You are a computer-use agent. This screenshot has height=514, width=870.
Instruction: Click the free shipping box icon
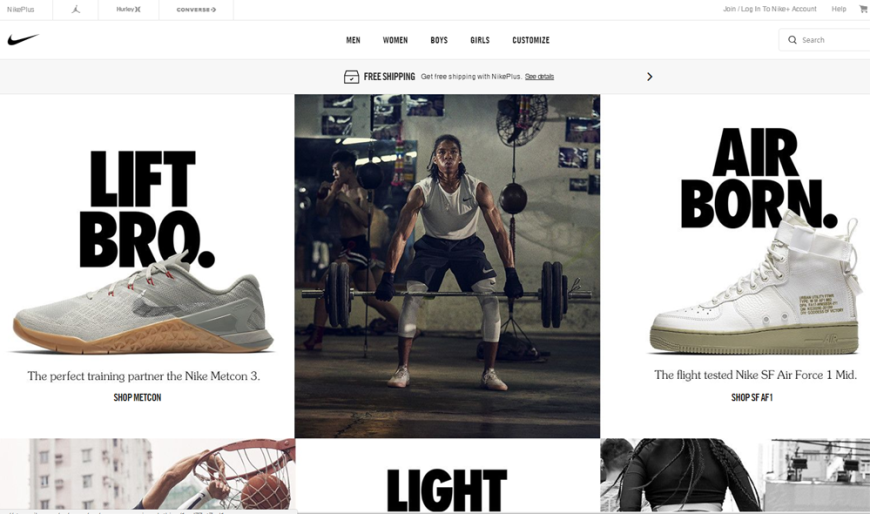pos(351,77)
